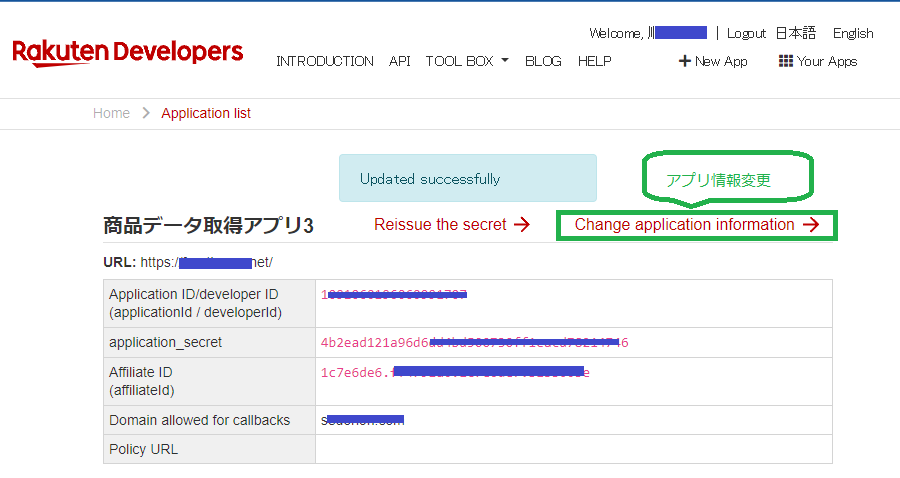Click the Domain allowed for callbacks label
This screenshot has height=478, width=900.
199,420
